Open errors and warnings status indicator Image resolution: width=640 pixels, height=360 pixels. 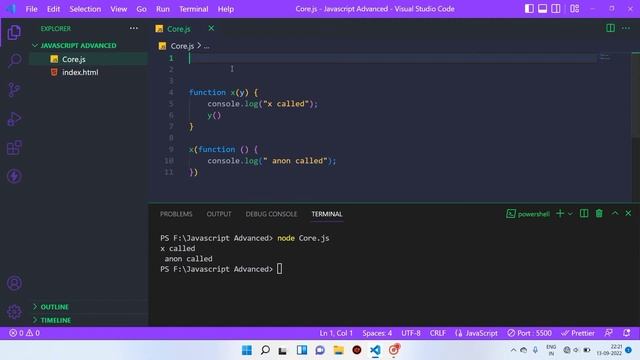coord(24,333)
